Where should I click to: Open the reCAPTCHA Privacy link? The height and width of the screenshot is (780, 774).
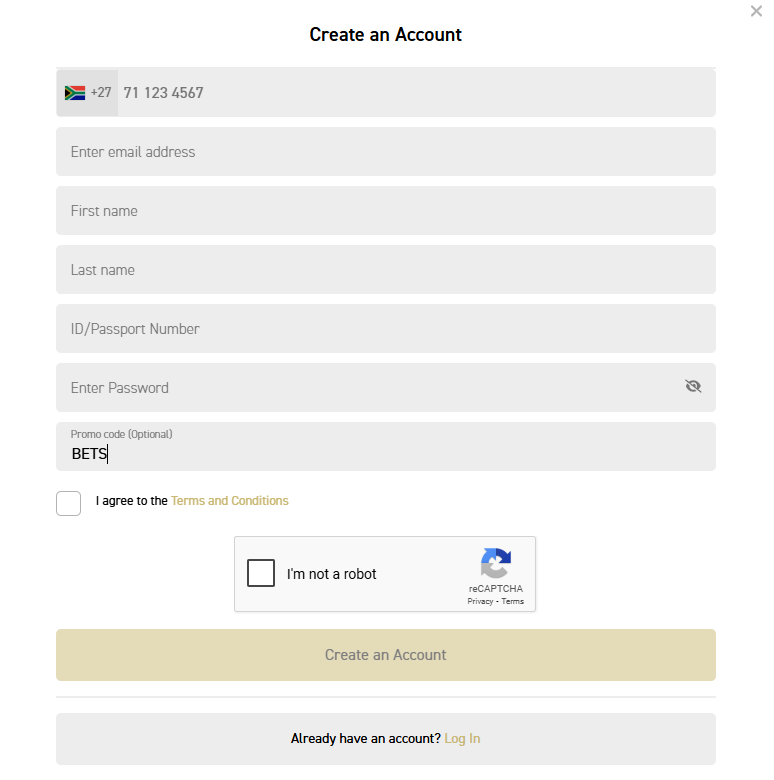pyautogui.click(x=480, y=601)
